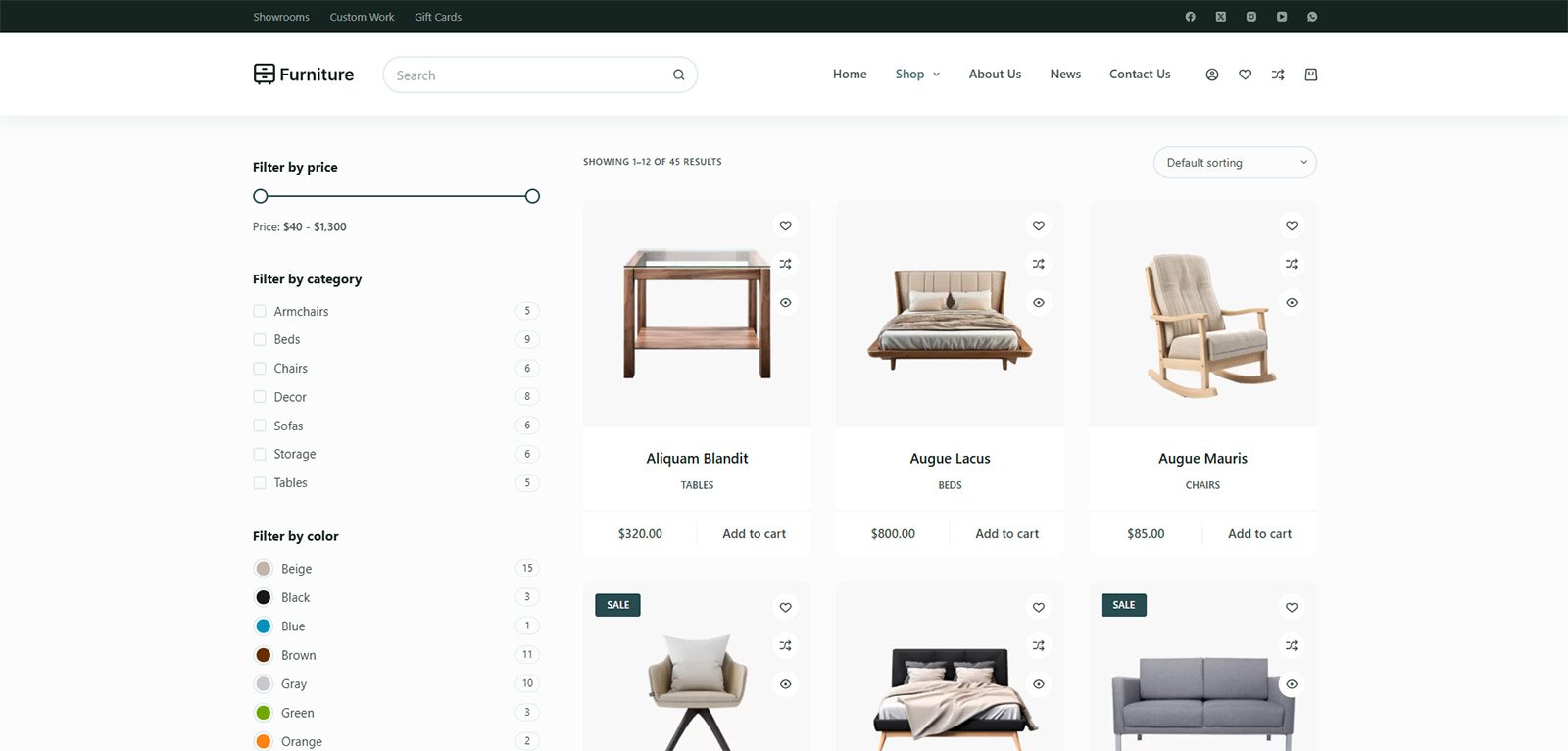1568x751 pixels.
Task: Open the wishlist heart icon in header
Action: (x=1245, y=75)
